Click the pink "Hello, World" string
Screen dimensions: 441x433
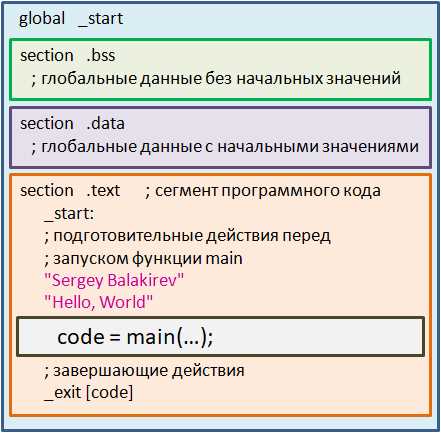[99, 302]
